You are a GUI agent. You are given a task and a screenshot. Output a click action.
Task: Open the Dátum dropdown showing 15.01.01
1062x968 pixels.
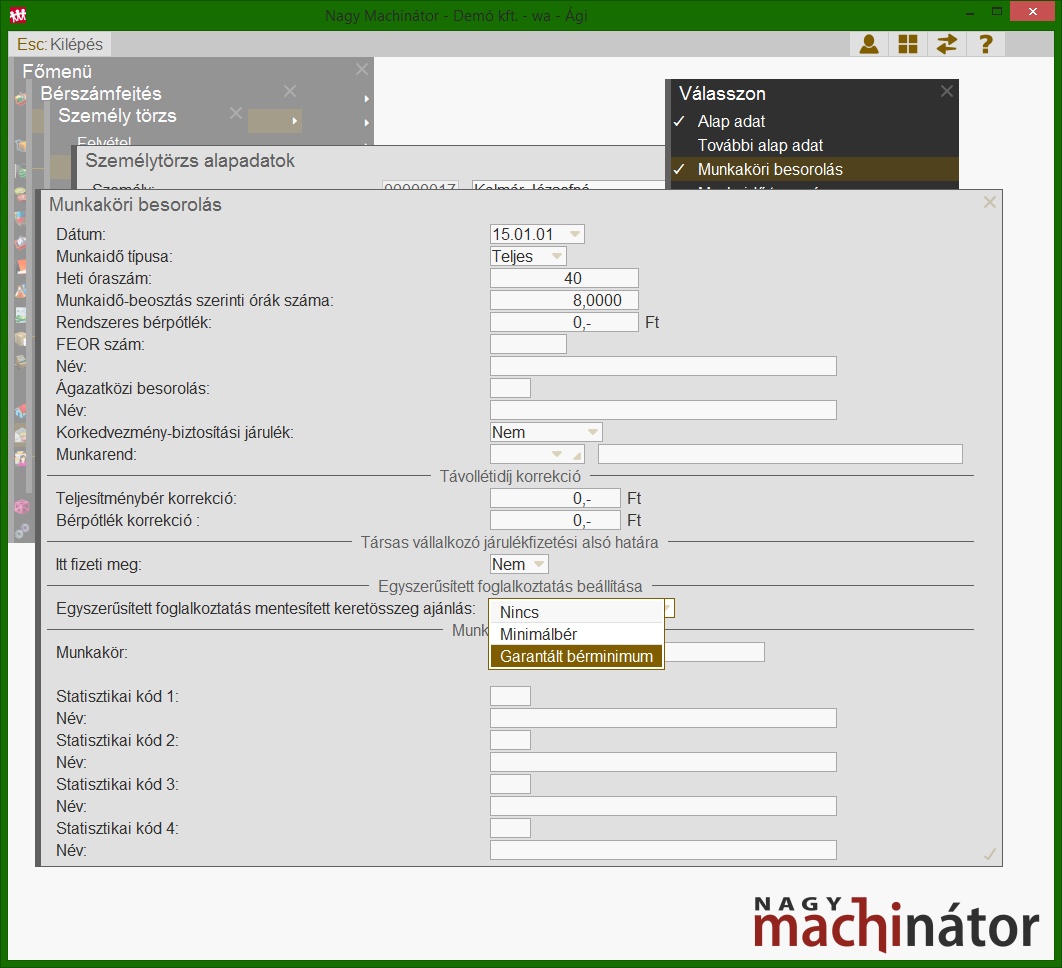pos(574,234)
